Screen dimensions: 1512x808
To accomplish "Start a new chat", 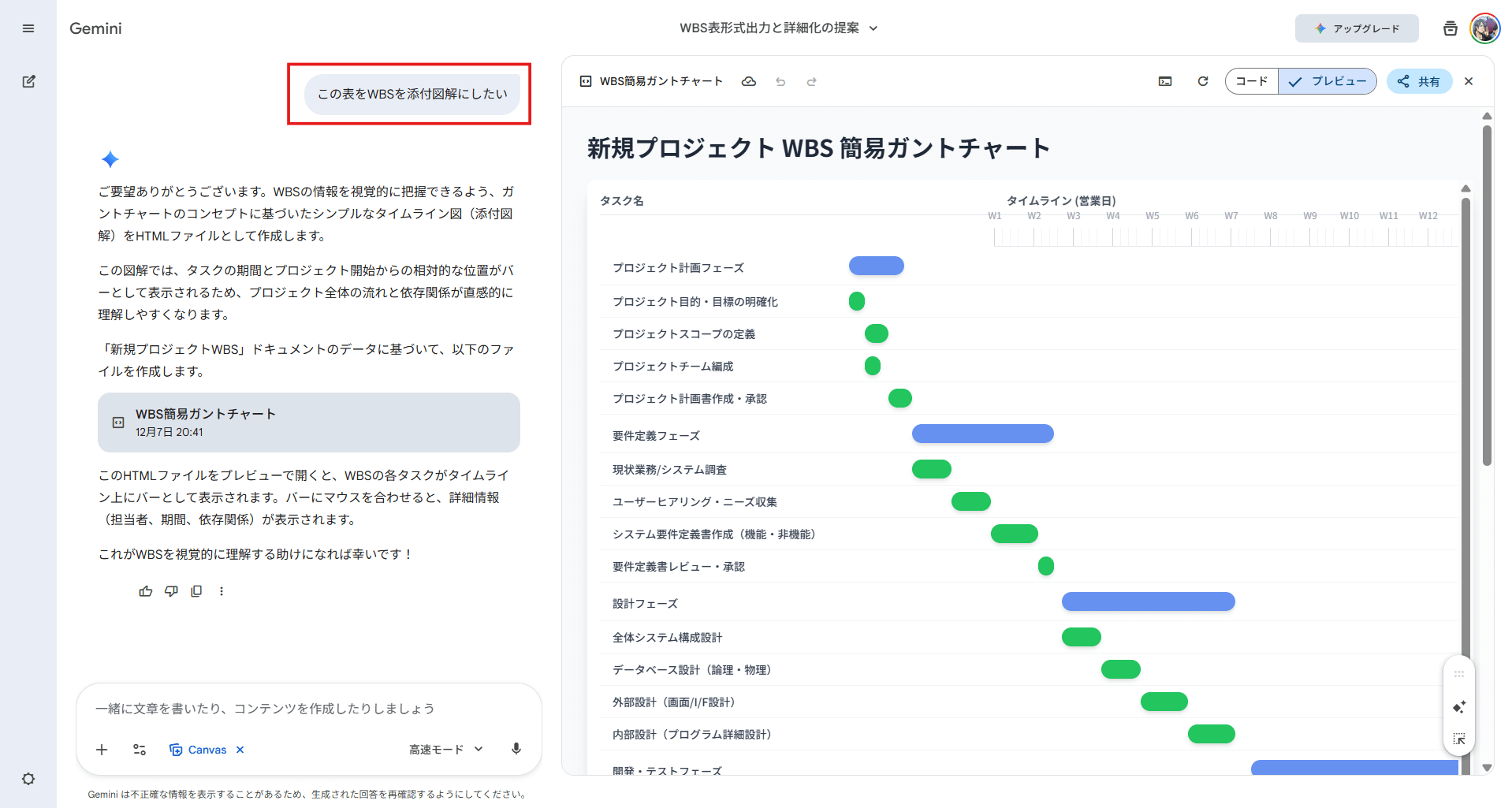I will [28, 81].
